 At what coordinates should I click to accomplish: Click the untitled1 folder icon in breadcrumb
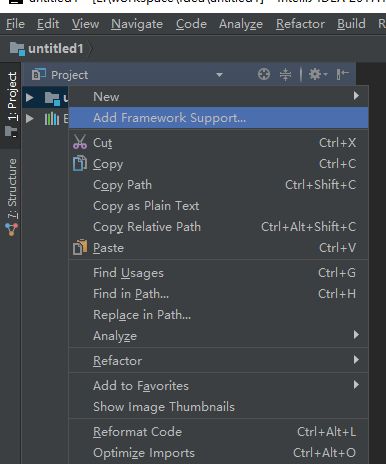17,49
